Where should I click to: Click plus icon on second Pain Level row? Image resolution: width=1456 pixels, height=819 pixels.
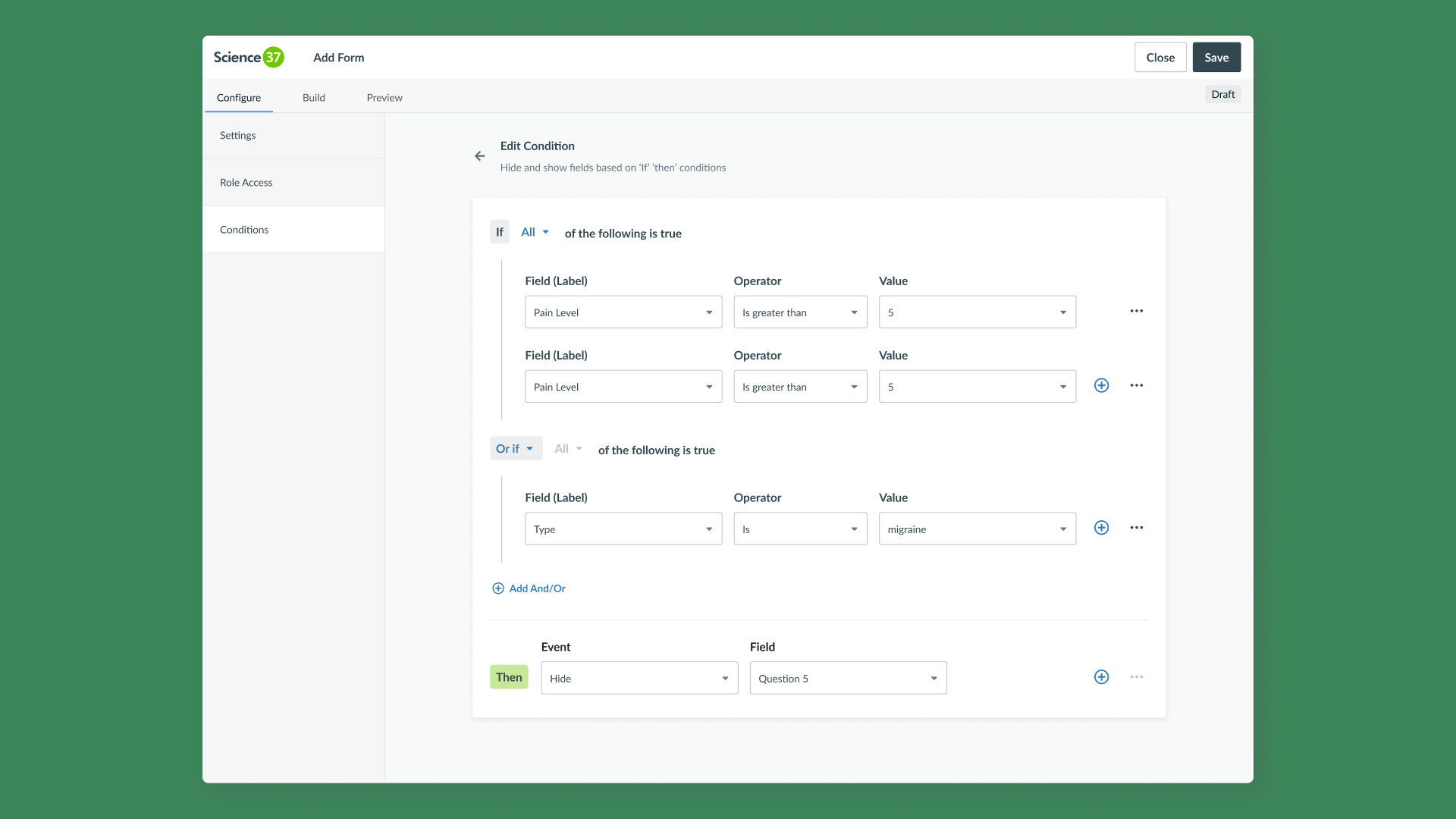(x=1101, y=386)
